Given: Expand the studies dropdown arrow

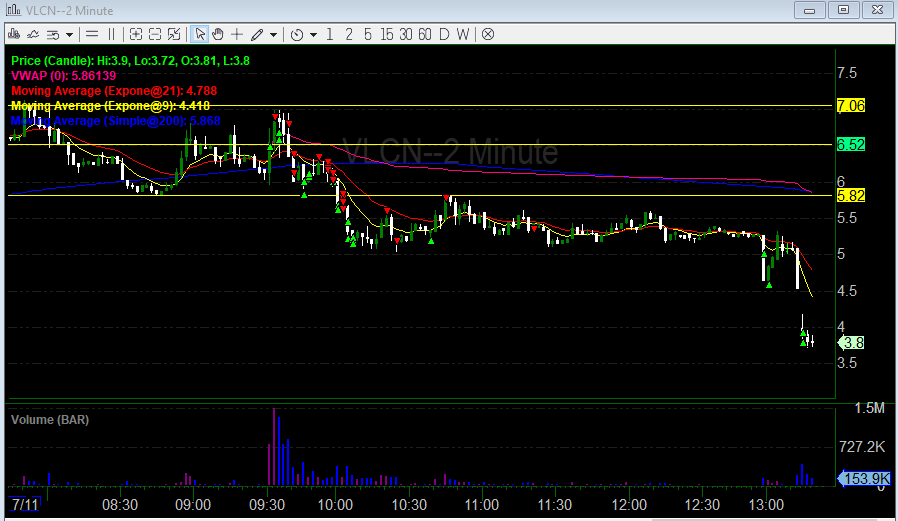Looking at the screenshot, I should point(69,35).
